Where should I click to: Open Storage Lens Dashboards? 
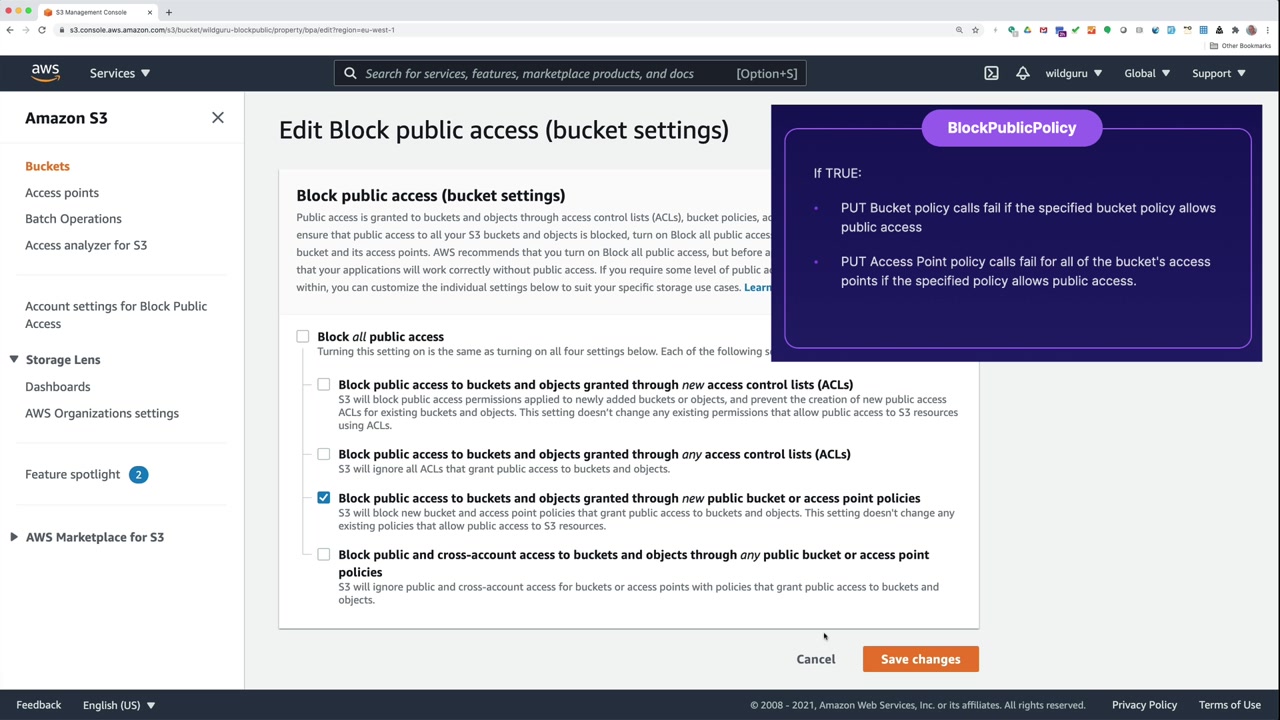[57, 386]
